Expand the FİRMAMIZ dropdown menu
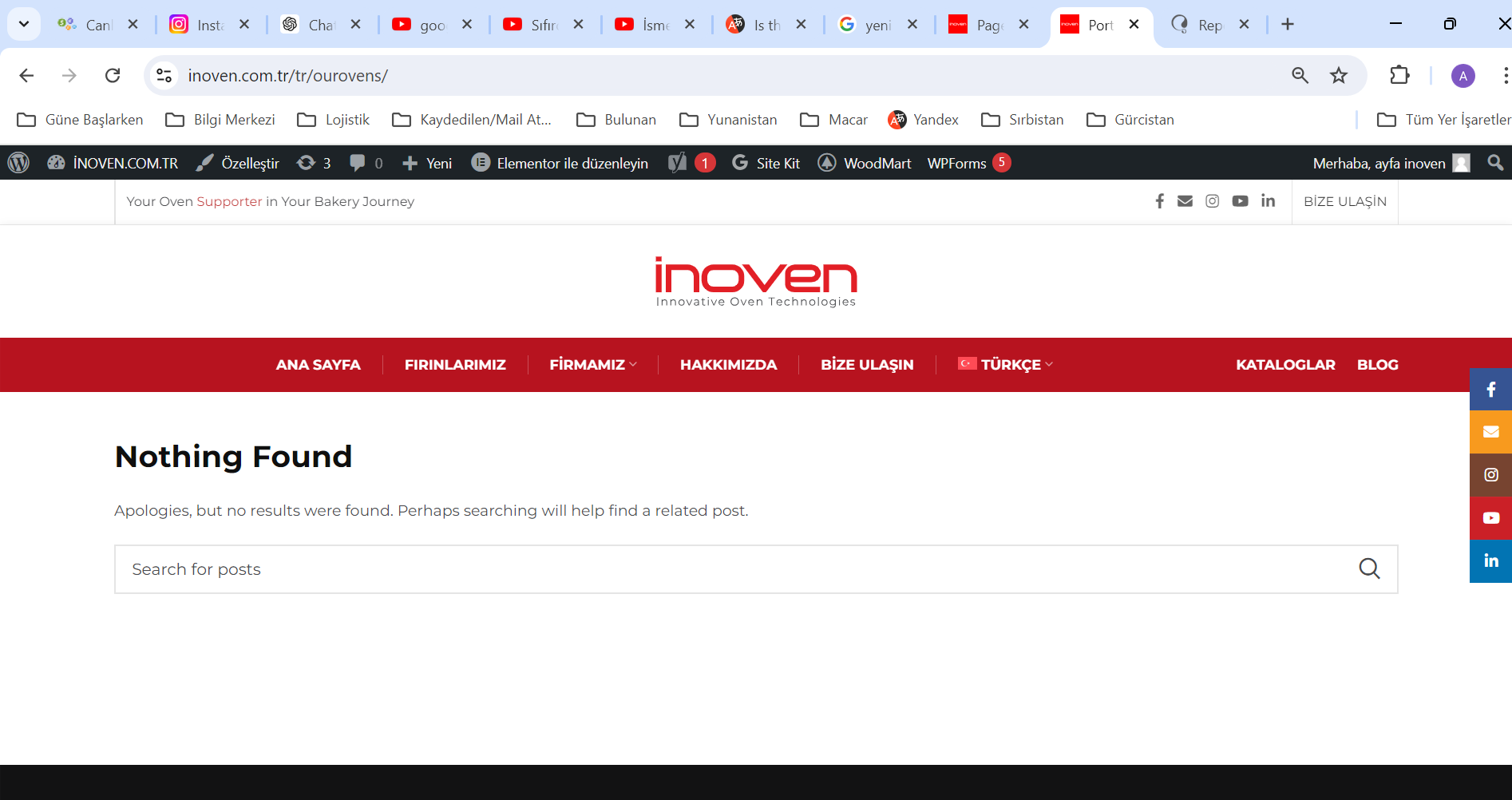 click(593, 365)
